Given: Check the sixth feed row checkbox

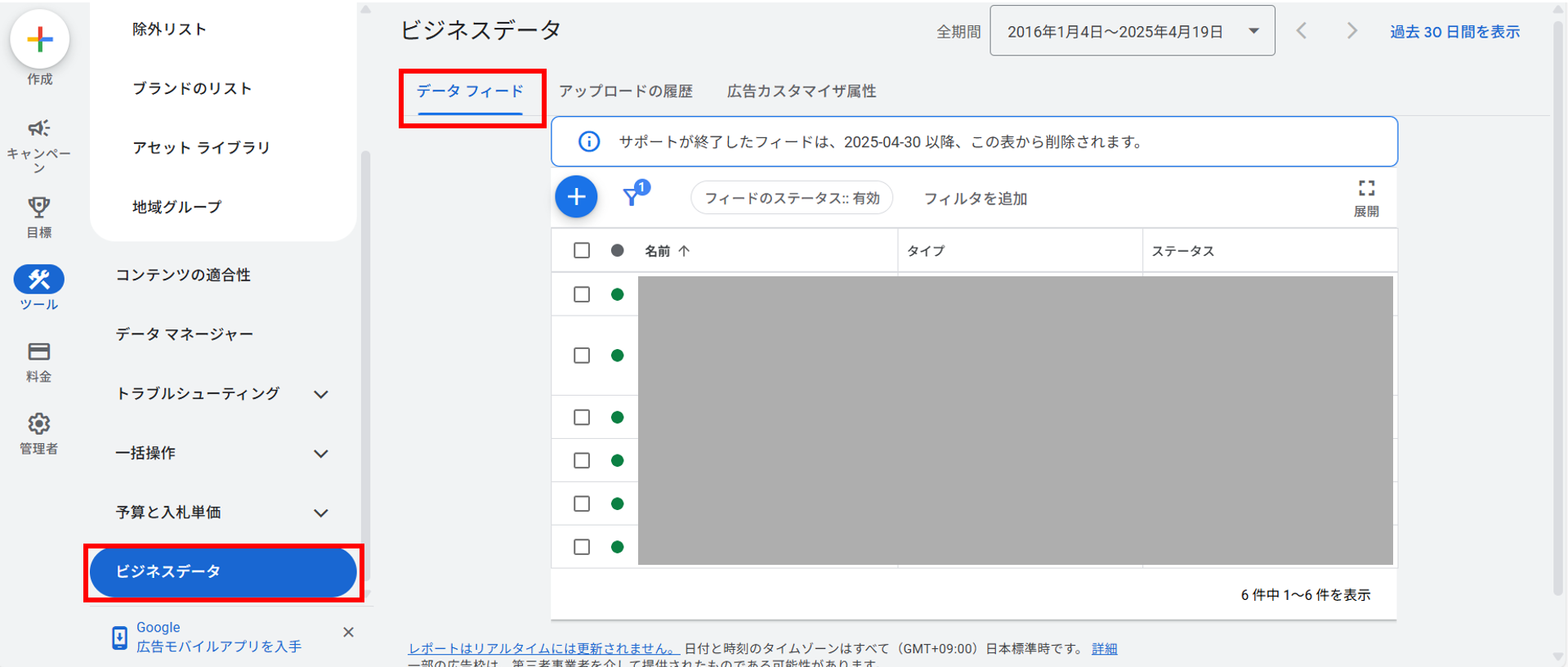Looking at the screenshot, I should (582, 547).
